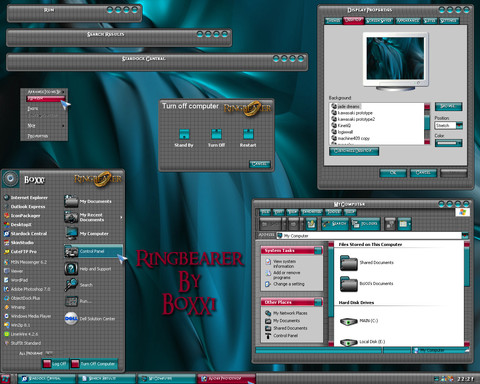
Task: Open WordPad from the start menu
Action: coord(16,280)
